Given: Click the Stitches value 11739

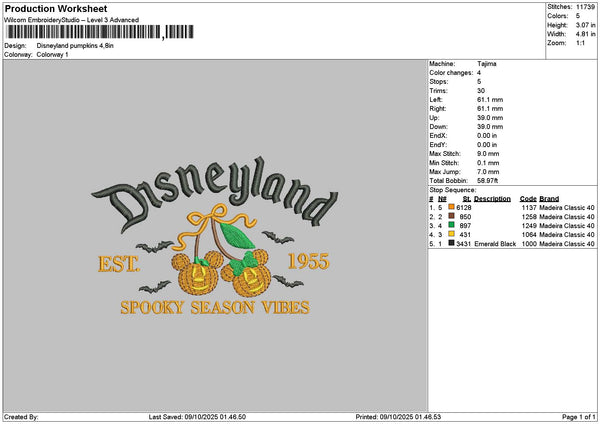Looking at the screenshot, I should point(585,7).
